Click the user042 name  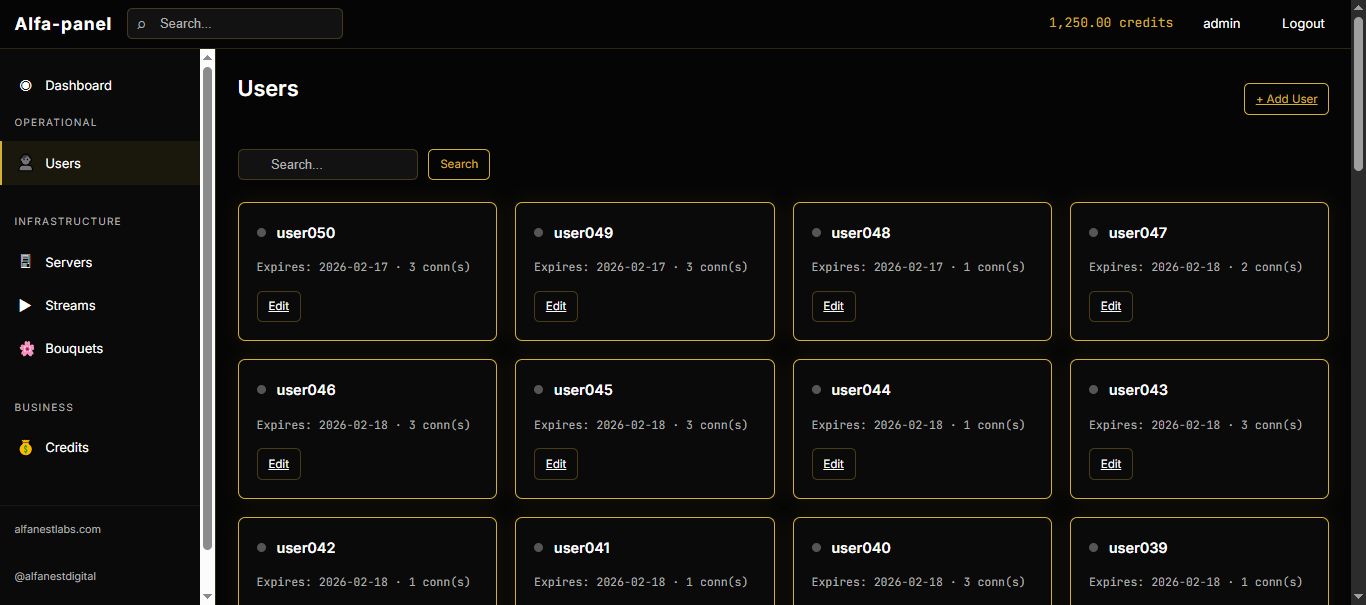pos(306,548)
